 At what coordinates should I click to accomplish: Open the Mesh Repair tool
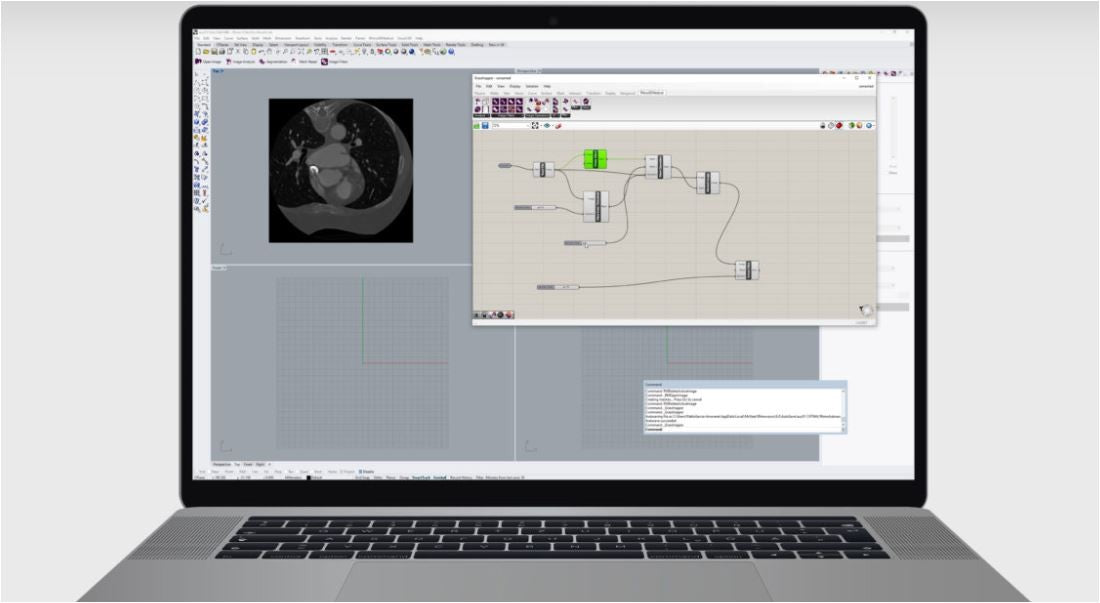point(304,62)
